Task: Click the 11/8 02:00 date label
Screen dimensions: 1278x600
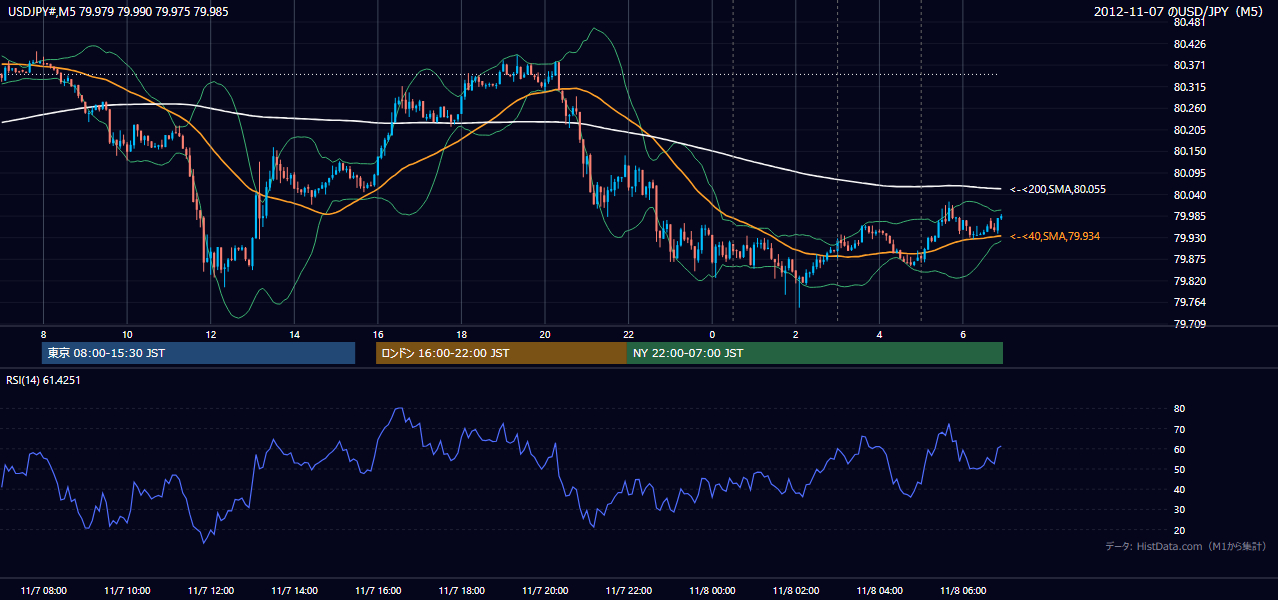Action: coord(795,591)
